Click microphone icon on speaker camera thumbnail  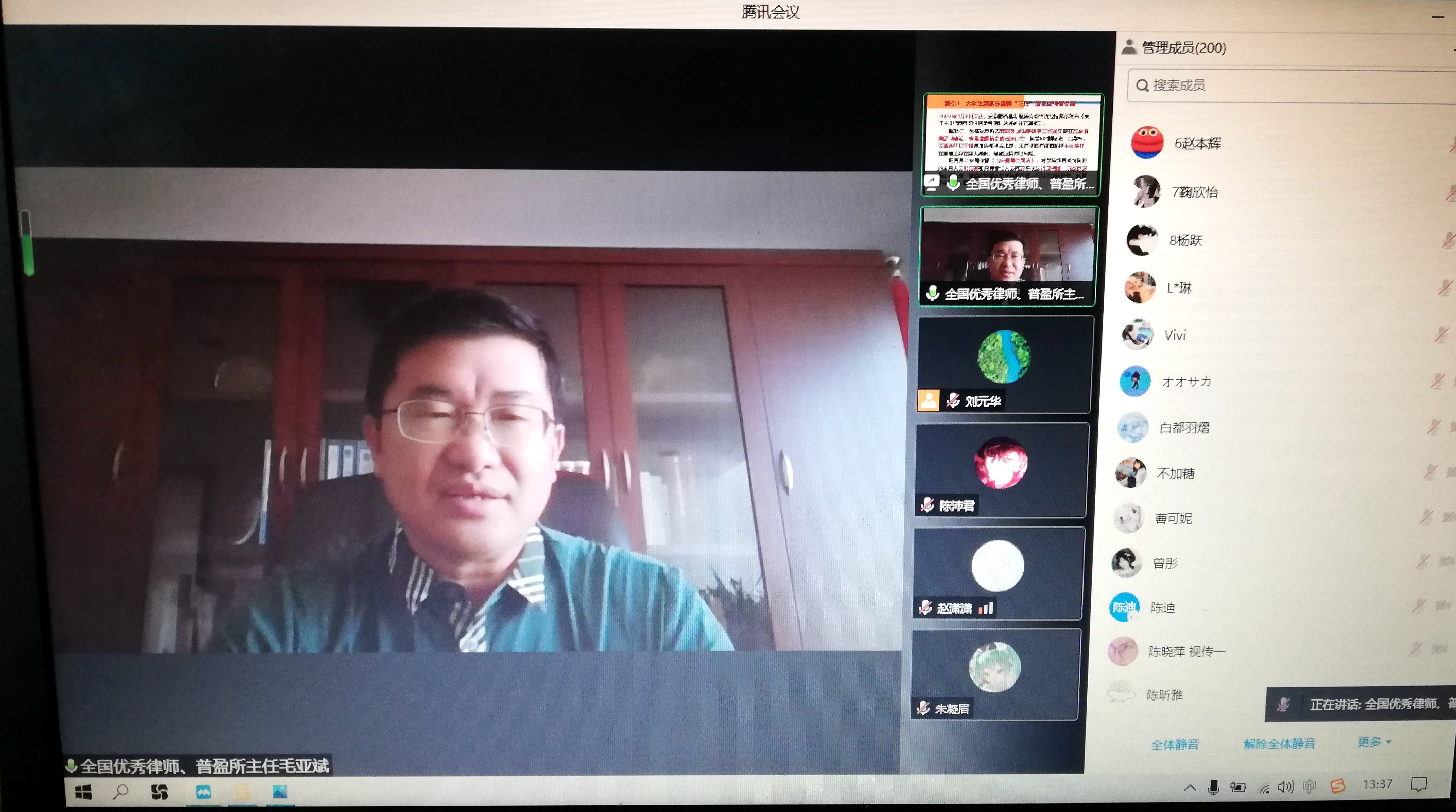[x=933, y=293]
